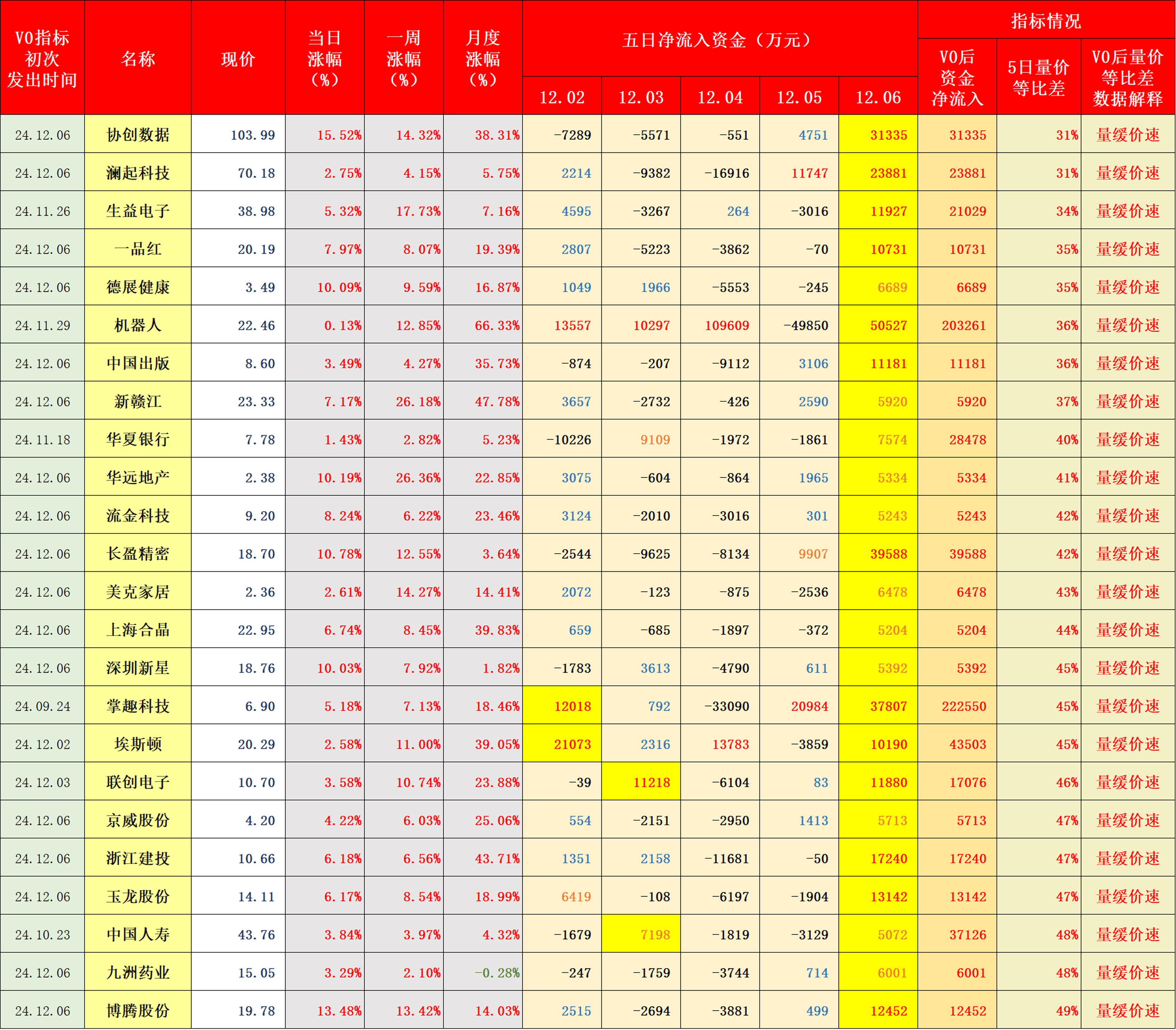
Task: Select stock name 上海合晶
Action: click(x=138, y=629)
